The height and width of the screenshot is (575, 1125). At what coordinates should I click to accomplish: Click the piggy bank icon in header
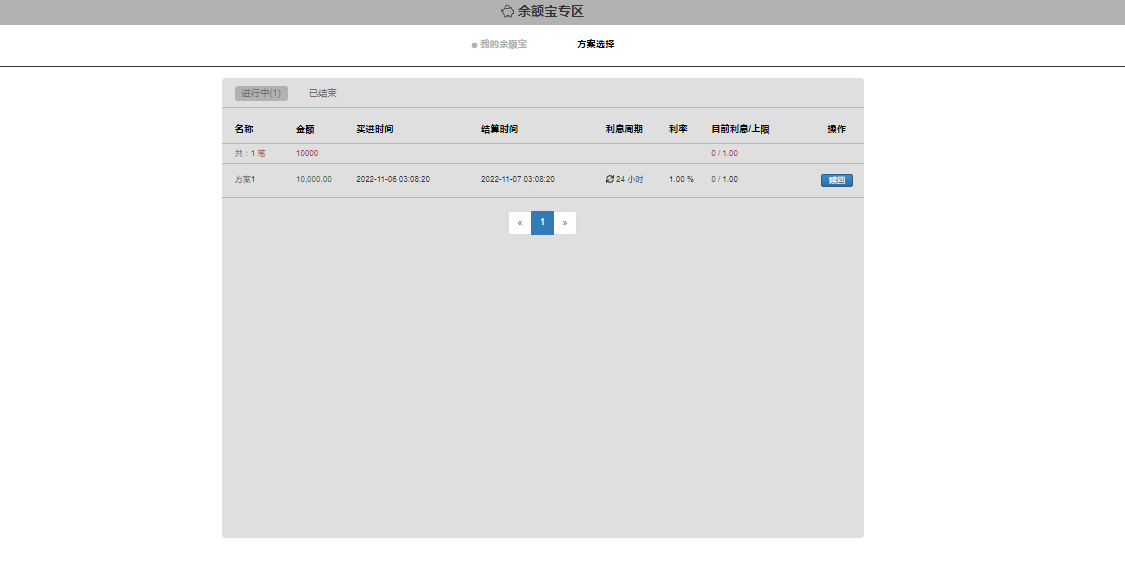point(507,12)
